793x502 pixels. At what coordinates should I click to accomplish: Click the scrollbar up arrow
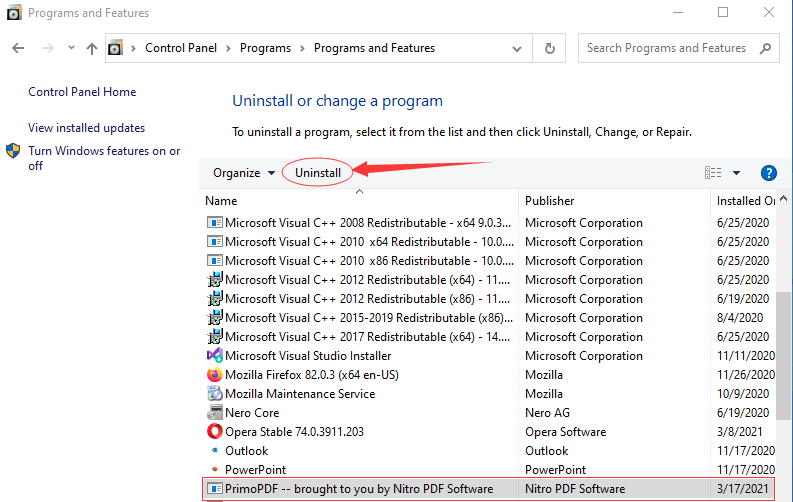(x=784, y=199)
